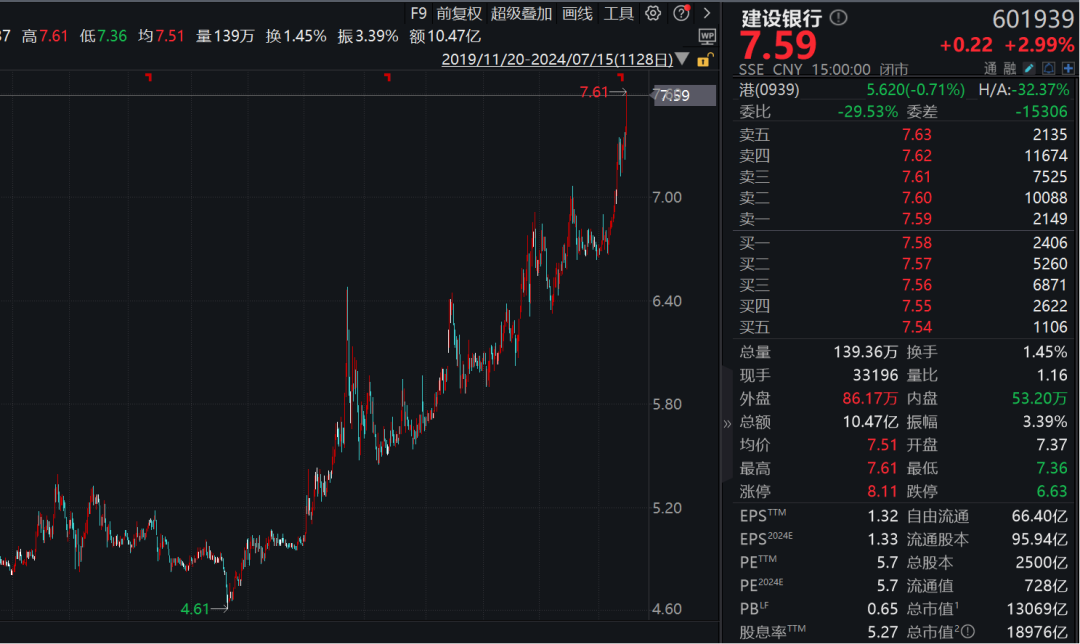Image resolution: width=1080 pixels, height=644 pixels.
Task: Click 股息率 TTM value 5.27
Action: (882, 632)
